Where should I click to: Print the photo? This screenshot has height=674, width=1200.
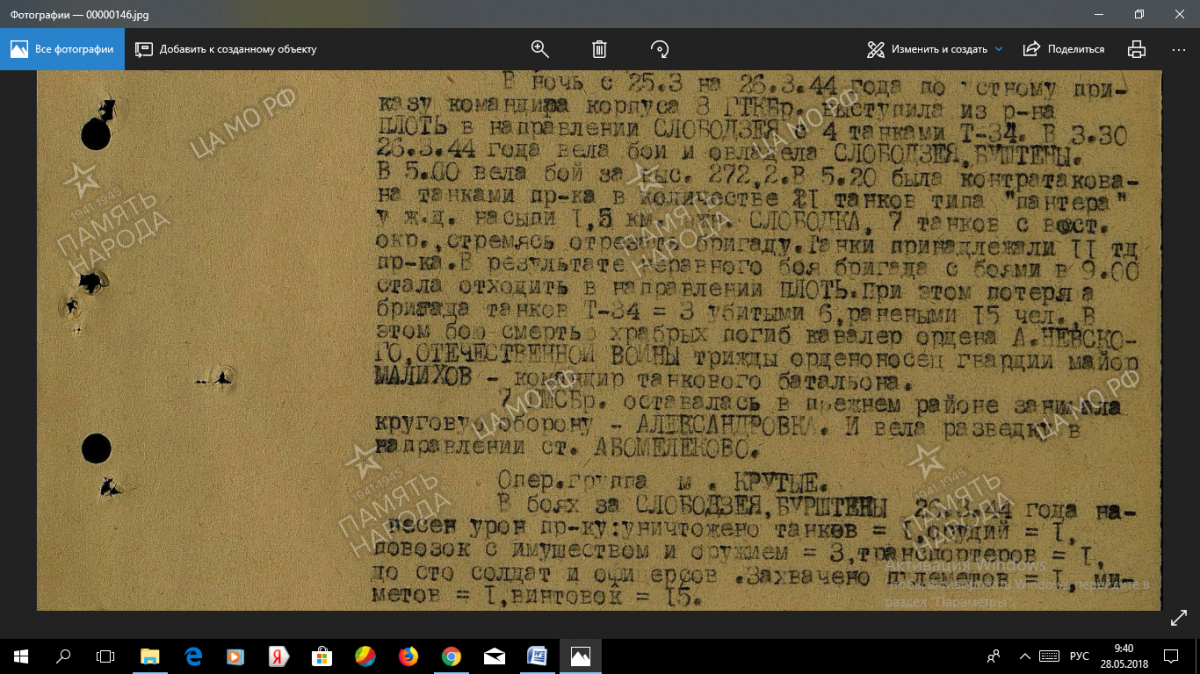[1136, 49]
